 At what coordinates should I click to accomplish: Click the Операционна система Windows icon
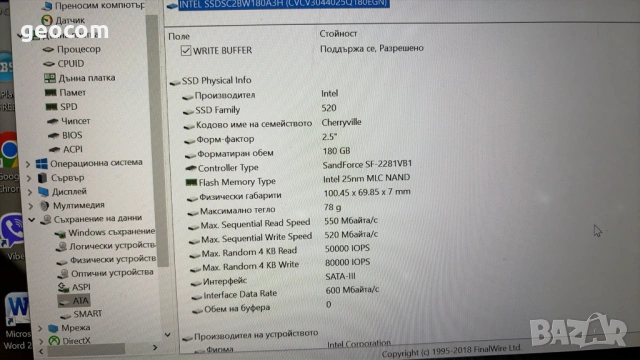(x=42, y=164)
